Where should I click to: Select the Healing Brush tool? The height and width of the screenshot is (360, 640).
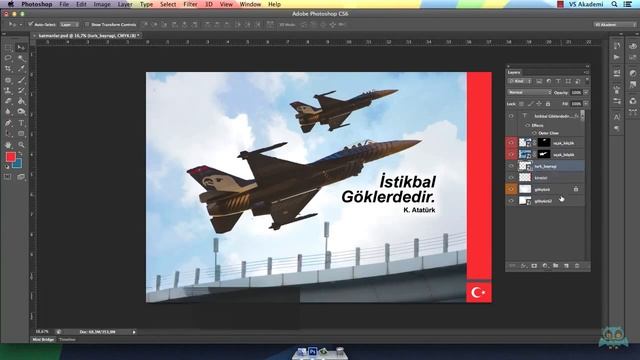tap(8, 80)
